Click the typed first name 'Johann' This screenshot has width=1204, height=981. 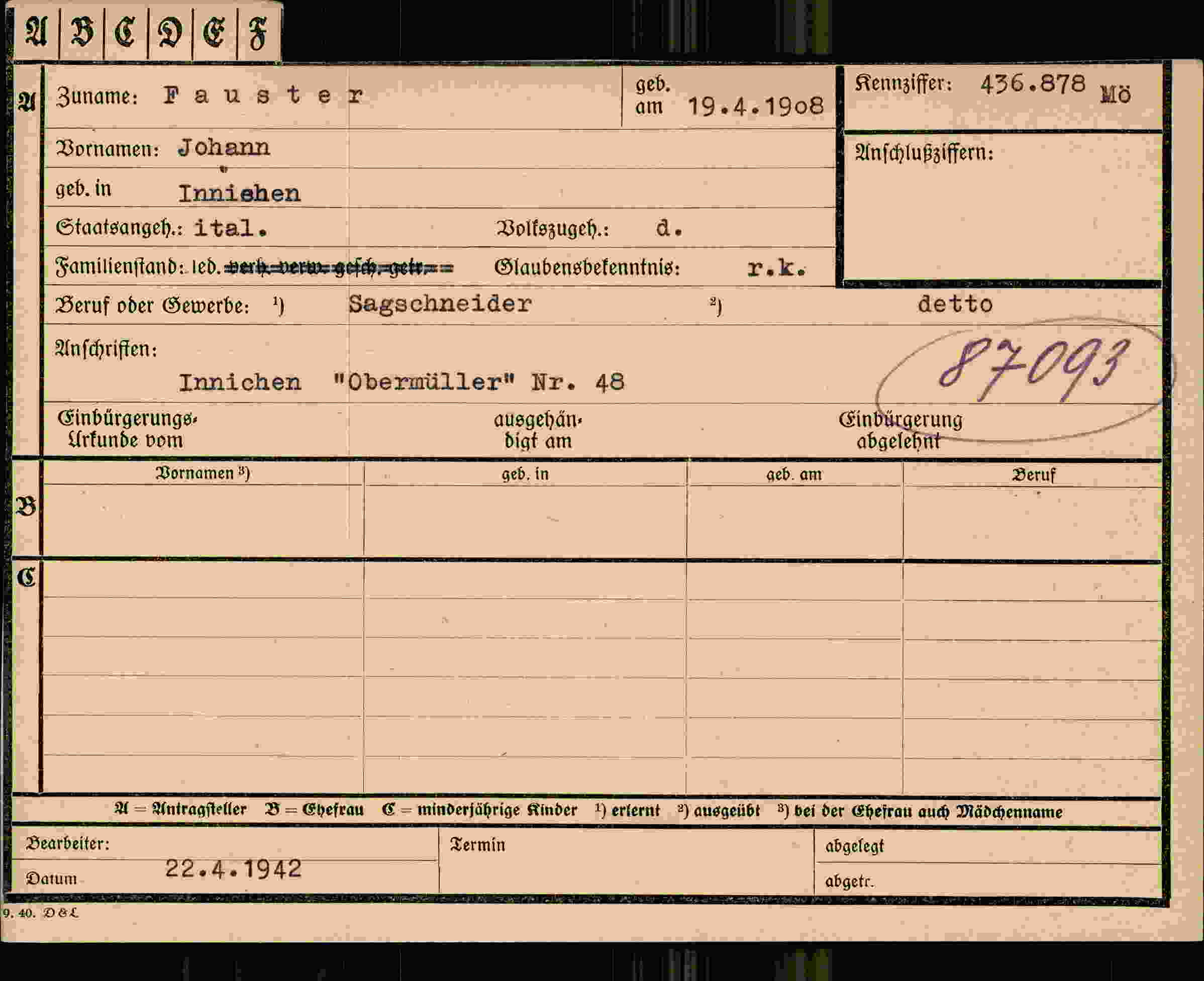click(224, 148)
